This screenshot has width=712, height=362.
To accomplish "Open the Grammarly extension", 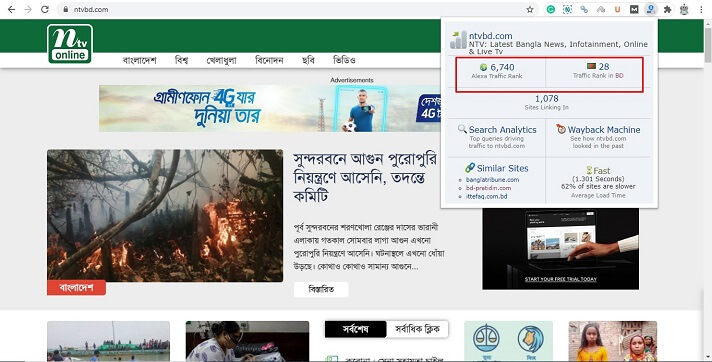I will (x=550, y=9).
